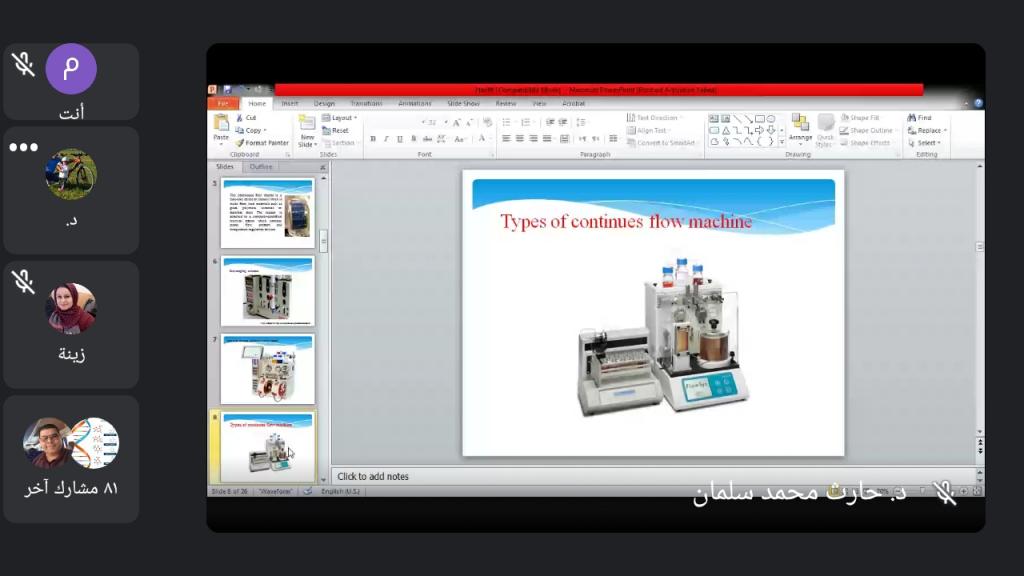Switch to Outline pane tab

point(261,167)
